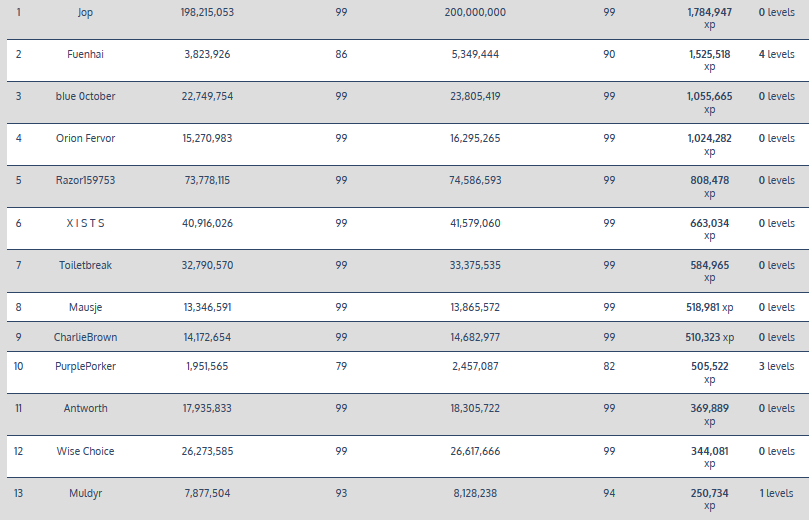
Task: Select Muldyr's 1 levels gained cell
Action: [x=776, y=493]
